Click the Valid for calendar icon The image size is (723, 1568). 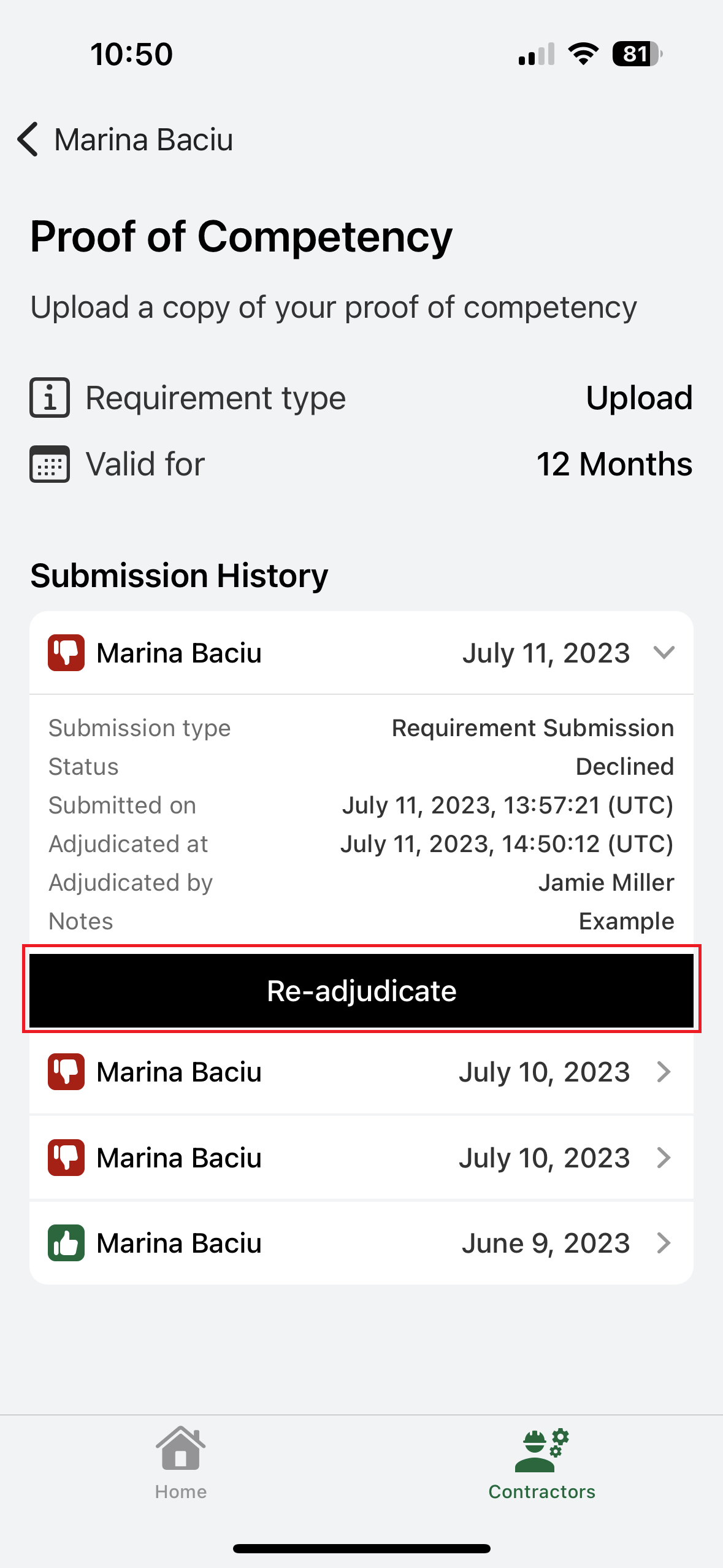pos(50,464)
